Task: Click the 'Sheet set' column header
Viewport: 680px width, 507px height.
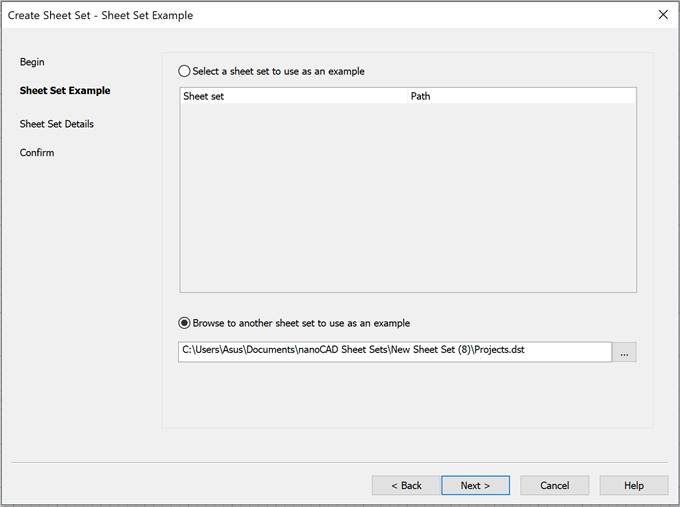Action: 294,96
